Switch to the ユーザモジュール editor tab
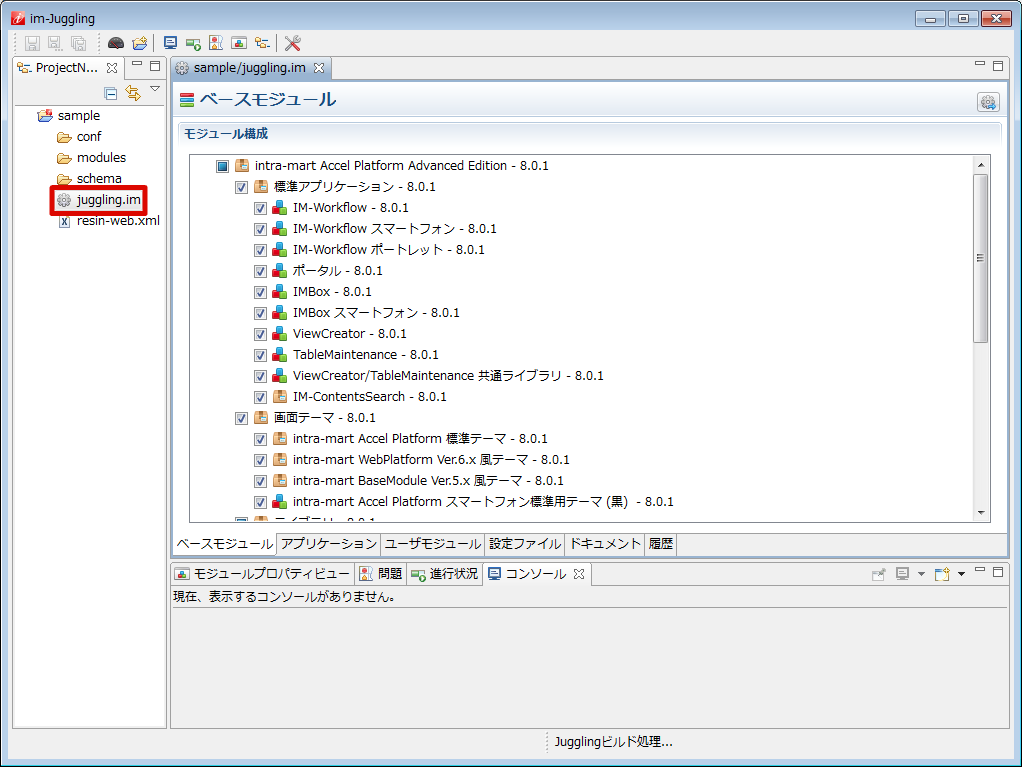Screen dimensions: 1022x767 pos(433,544)
